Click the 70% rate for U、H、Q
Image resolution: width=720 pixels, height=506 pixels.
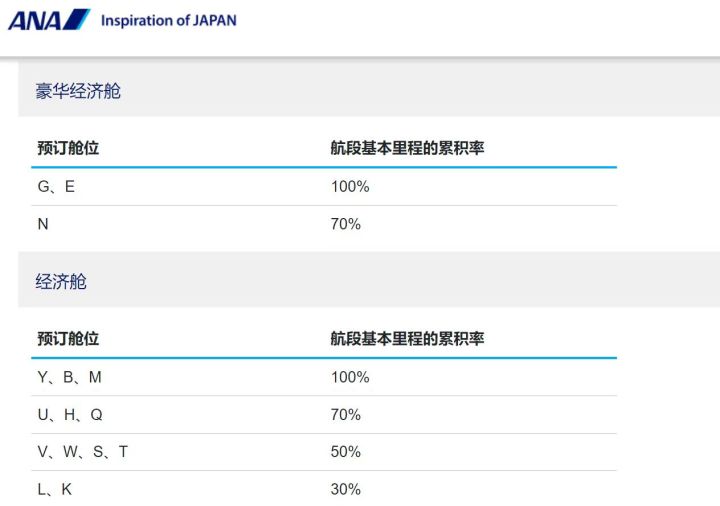point(345,415)
